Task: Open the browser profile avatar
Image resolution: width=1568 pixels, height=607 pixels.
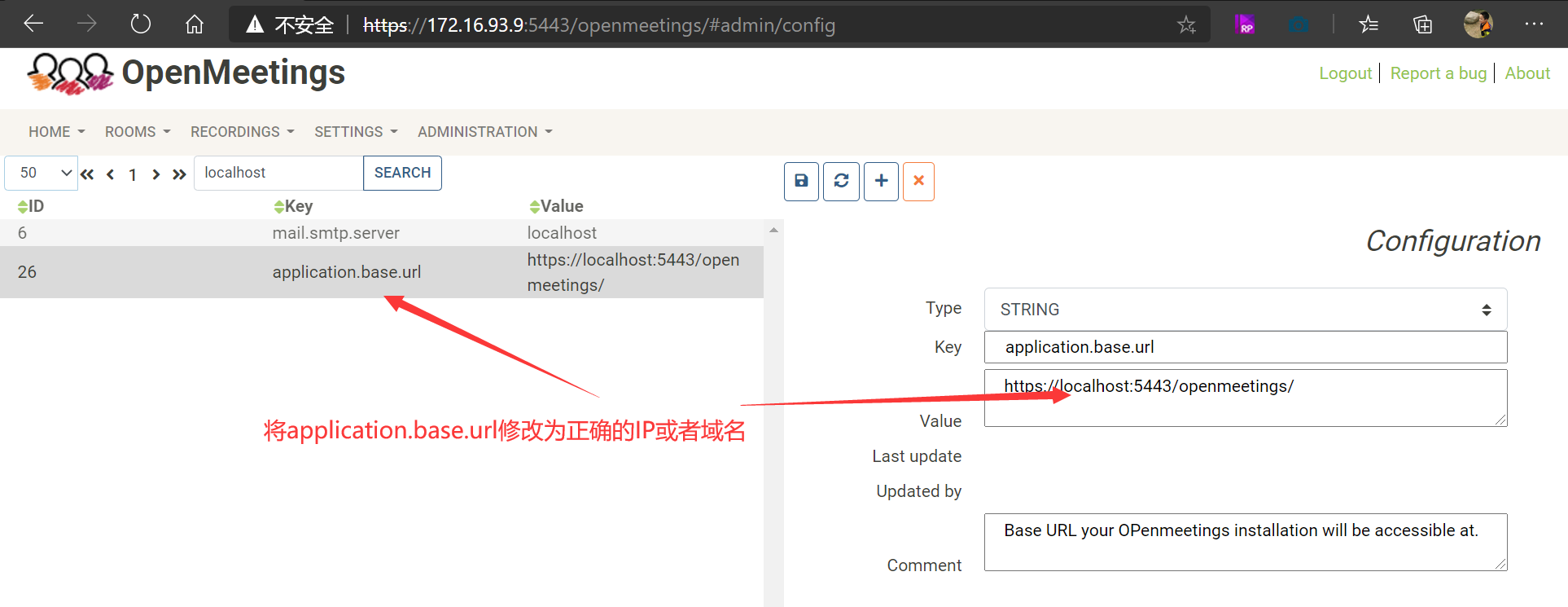Action: (1478, 24)
